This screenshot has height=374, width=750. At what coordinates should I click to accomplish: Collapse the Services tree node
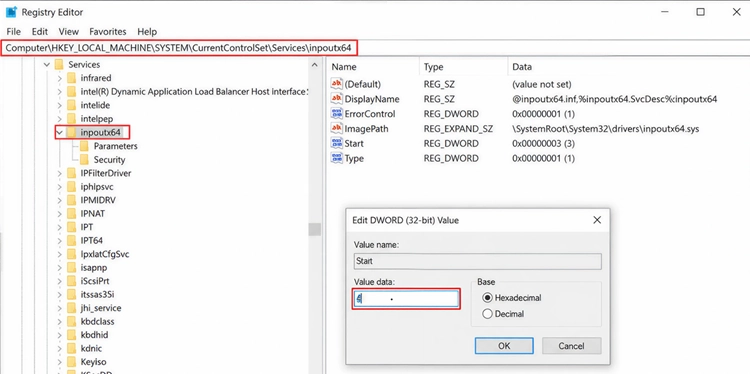47,64
